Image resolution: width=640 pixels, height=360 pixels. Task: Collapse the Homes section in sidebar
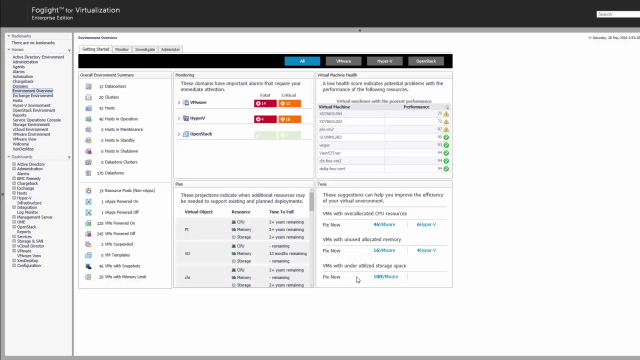click(9, 50)
